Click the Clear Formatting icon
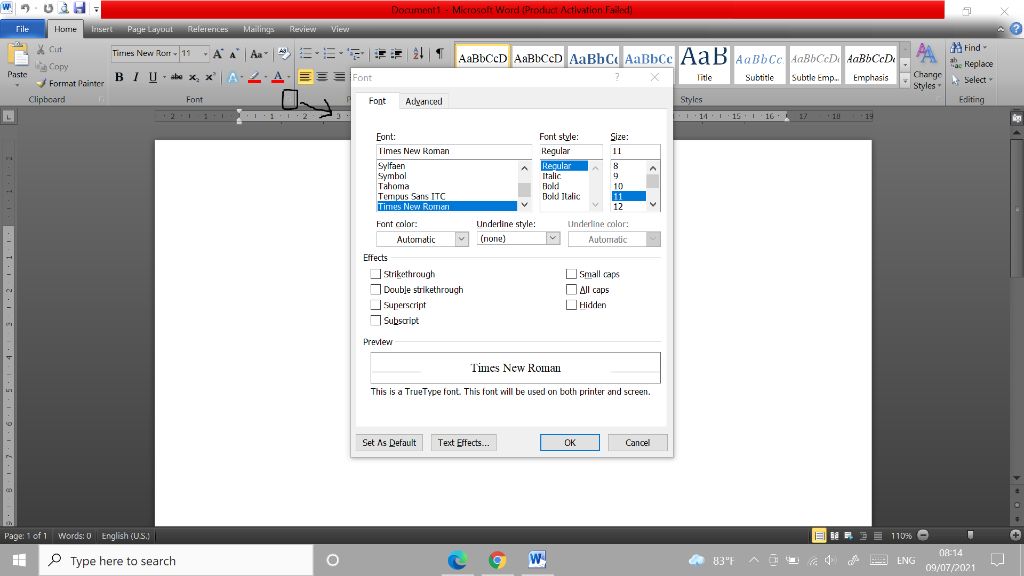 [x=283, y=54]
